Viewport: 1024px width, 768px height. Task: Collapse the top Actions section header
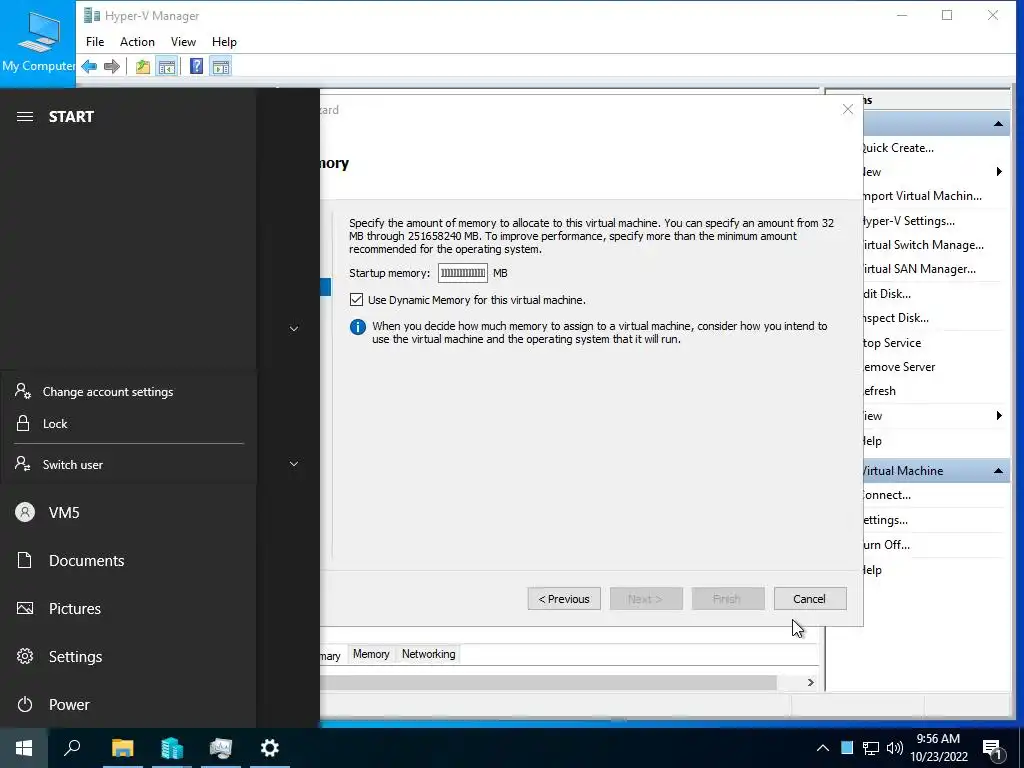click(x=998, y=123)
